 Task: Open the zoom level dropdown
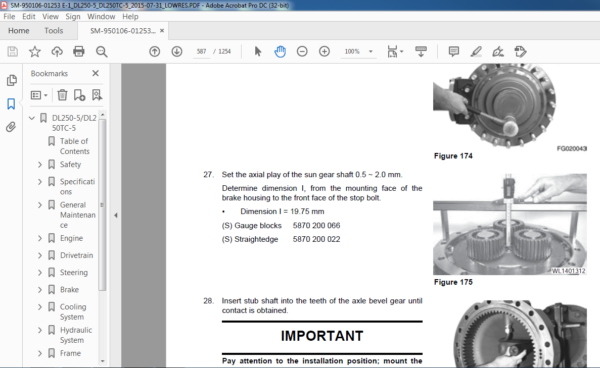pyautogui.click(x=370, y=51)
